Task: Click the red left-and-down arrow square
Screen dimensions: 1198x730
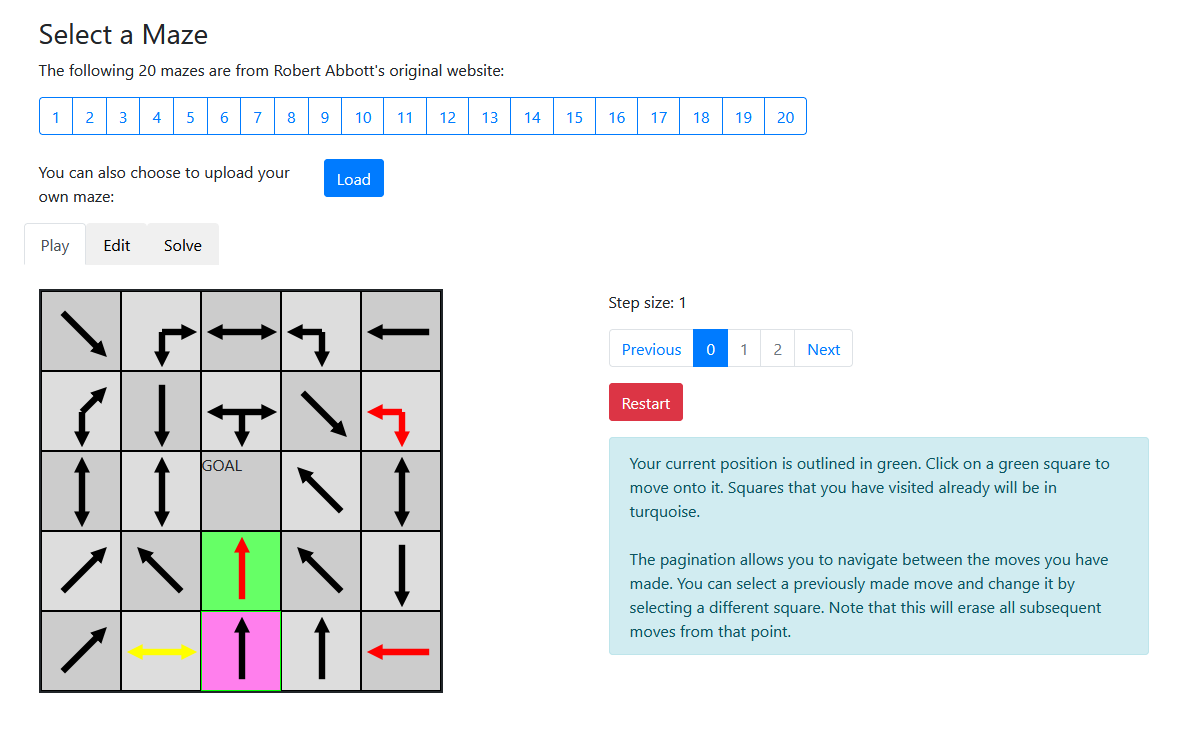Action: coord(401,411)
